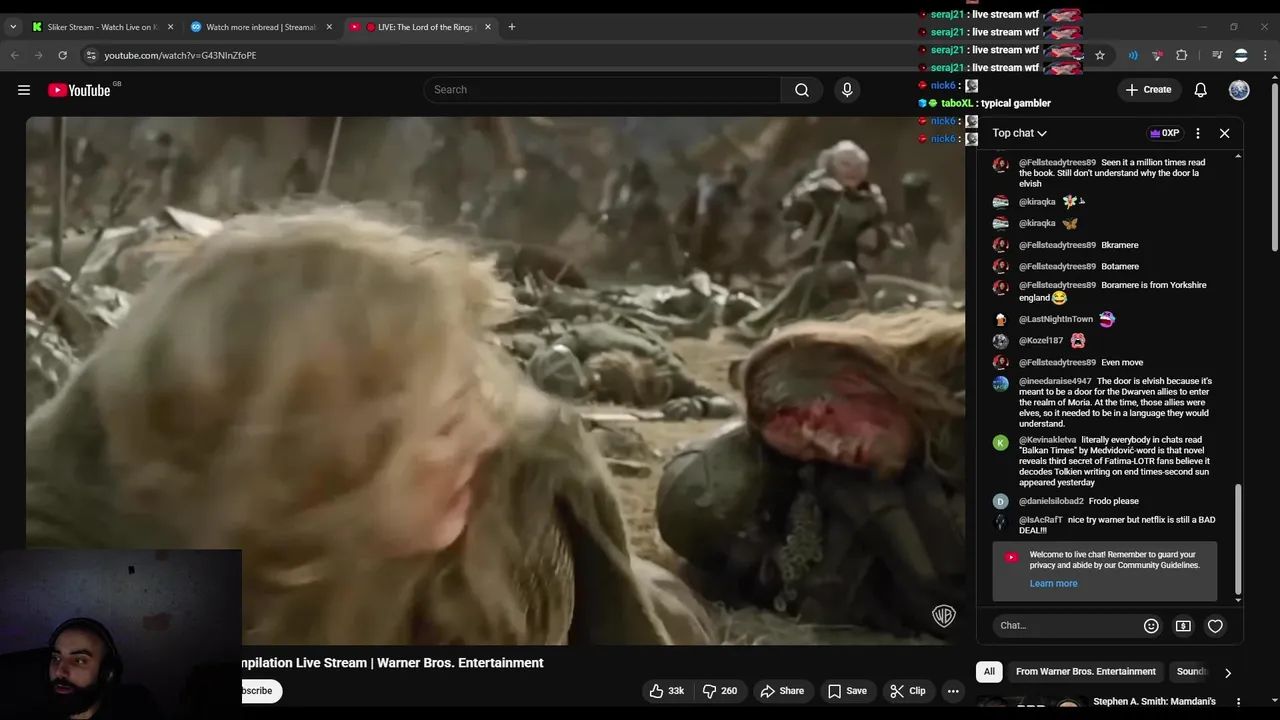Image resolution: width=1280 pixels, height=720 pixels.
Task: Close the LIVE Lord of the Rings tab
Action: (x=488, y=27)
